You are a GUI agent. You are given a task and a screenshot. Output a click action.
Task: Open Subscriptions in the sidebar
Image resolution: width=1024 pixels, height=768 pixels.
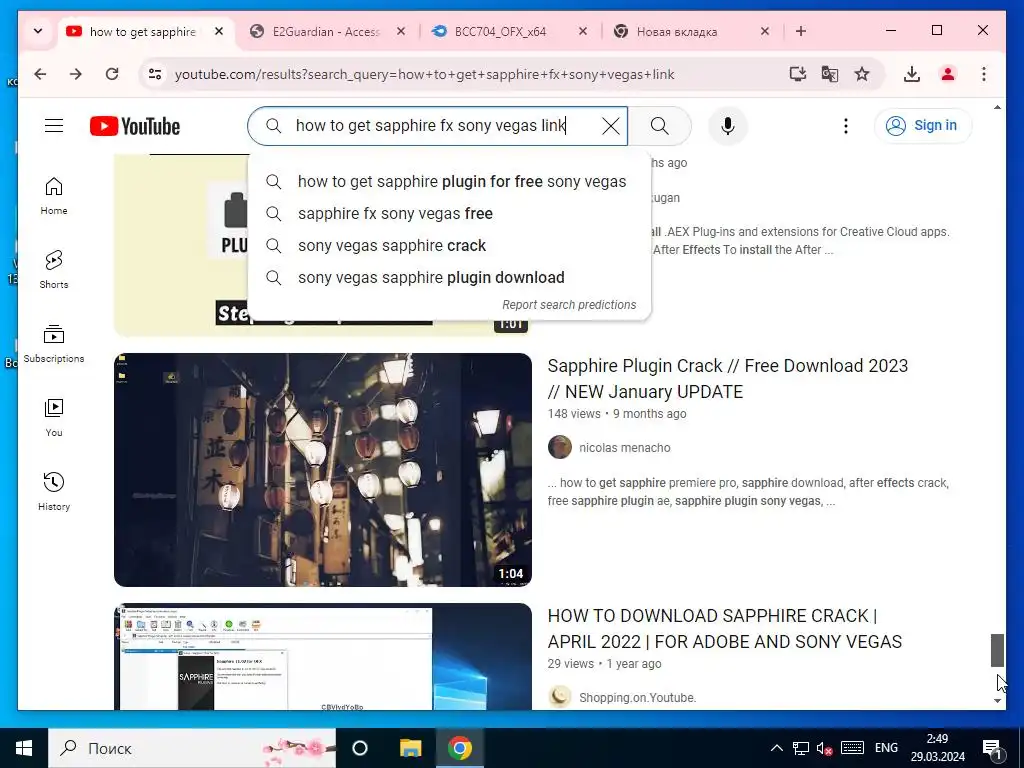(54, 344)
